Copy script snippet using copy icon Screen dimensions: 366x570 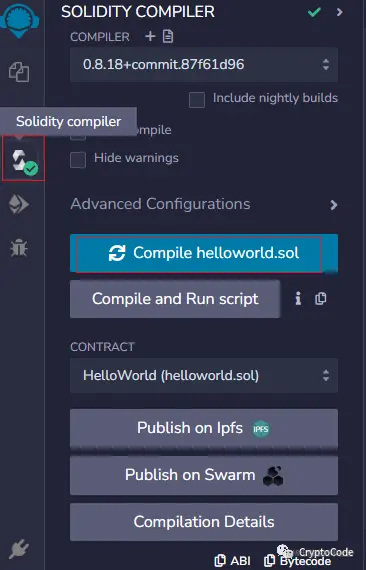point(320,299)
